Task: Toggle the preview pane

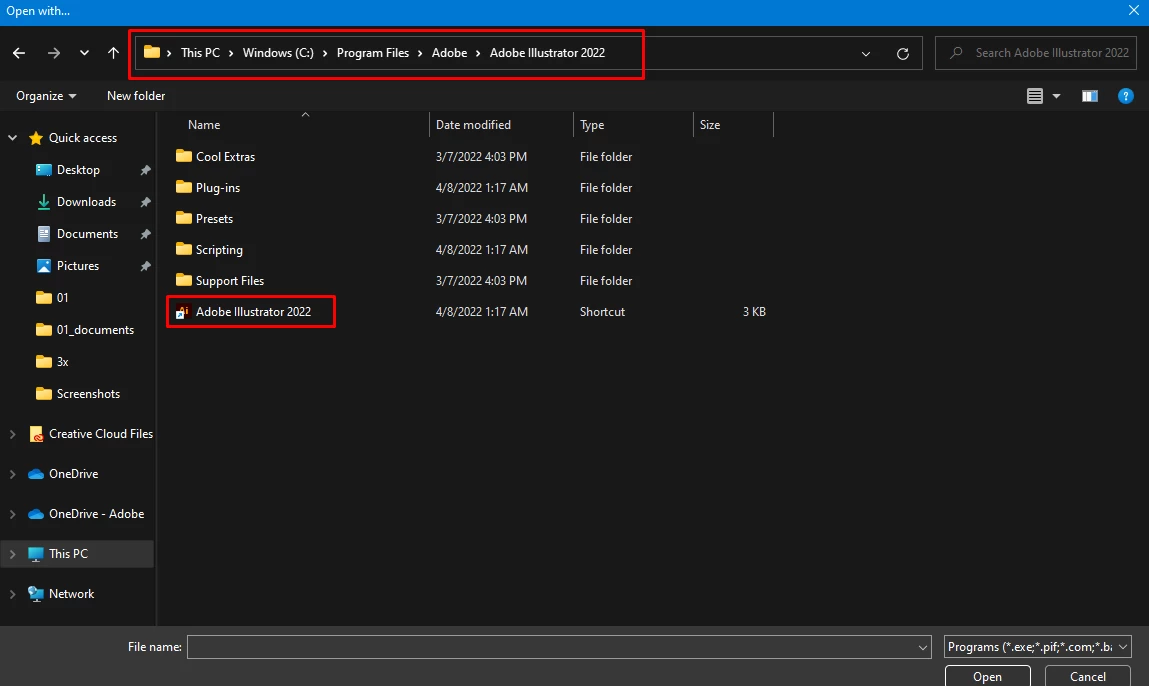Action: tap(1090, 96)
